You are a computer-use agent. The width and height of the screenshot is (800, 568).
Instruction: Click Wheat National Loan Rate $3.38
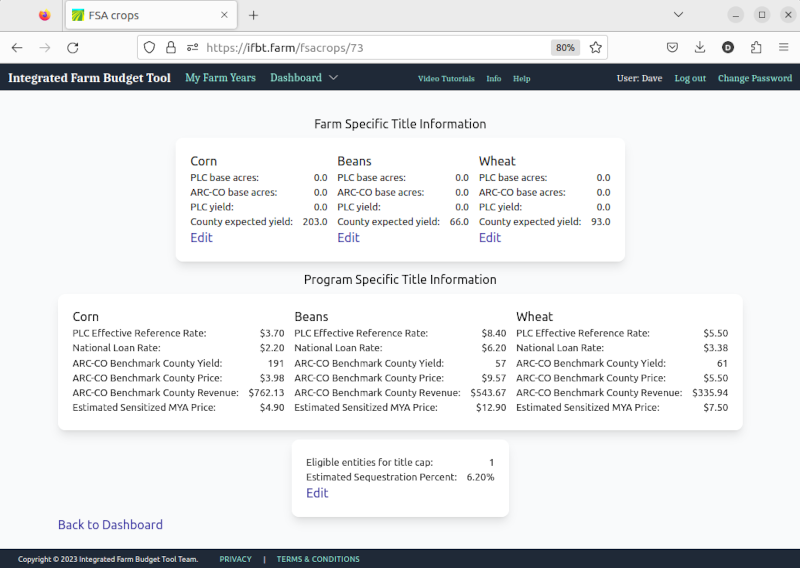tap(716, 348)
